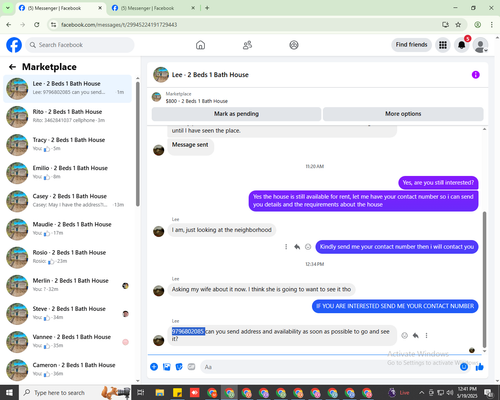Click Lee's avatar in chat header
The image size is (500, 400).
pyautogui.click(x=161, y=75)
